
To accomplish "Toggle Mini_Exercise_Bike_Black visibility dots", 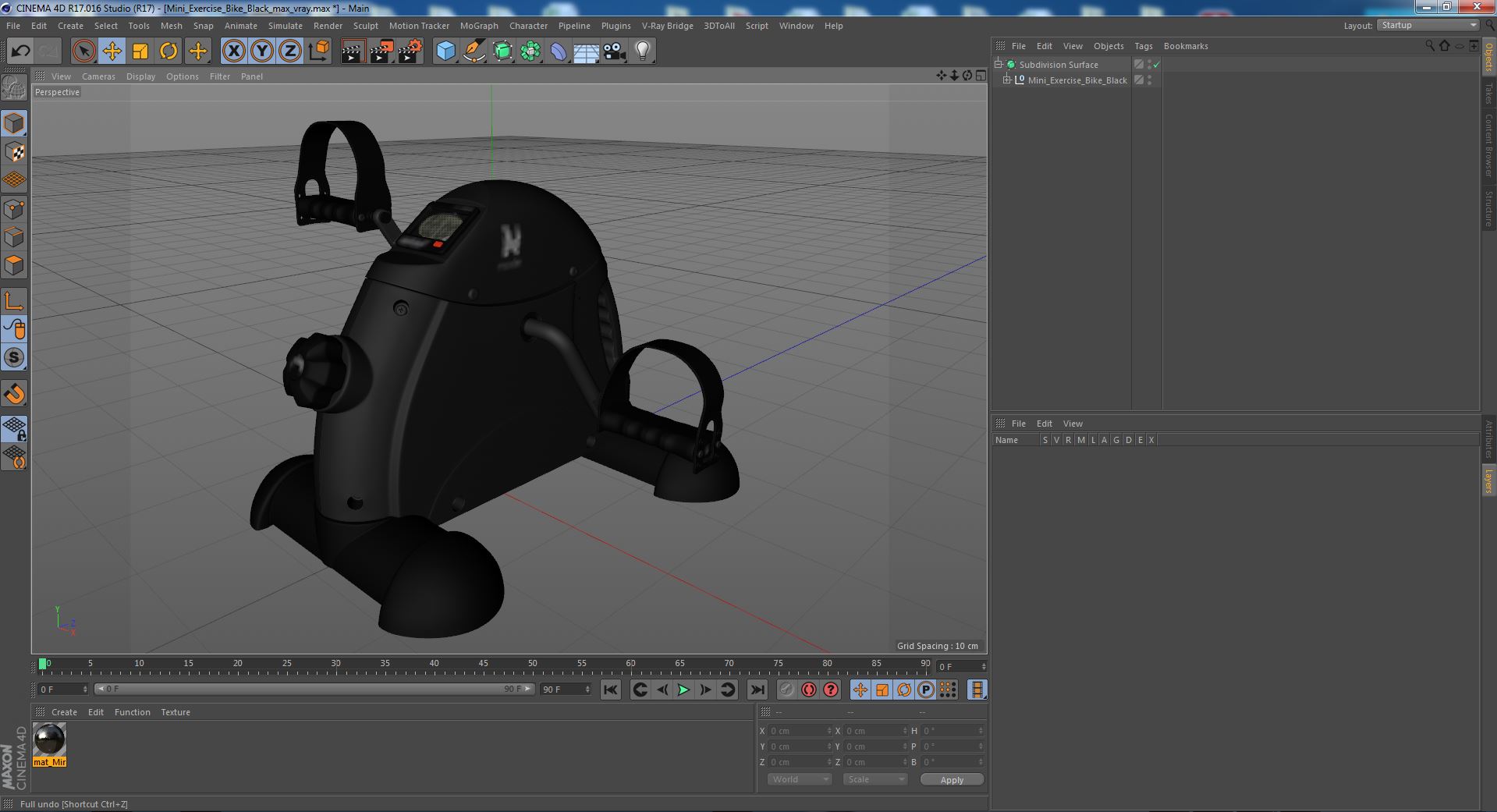I will 1149,80.
